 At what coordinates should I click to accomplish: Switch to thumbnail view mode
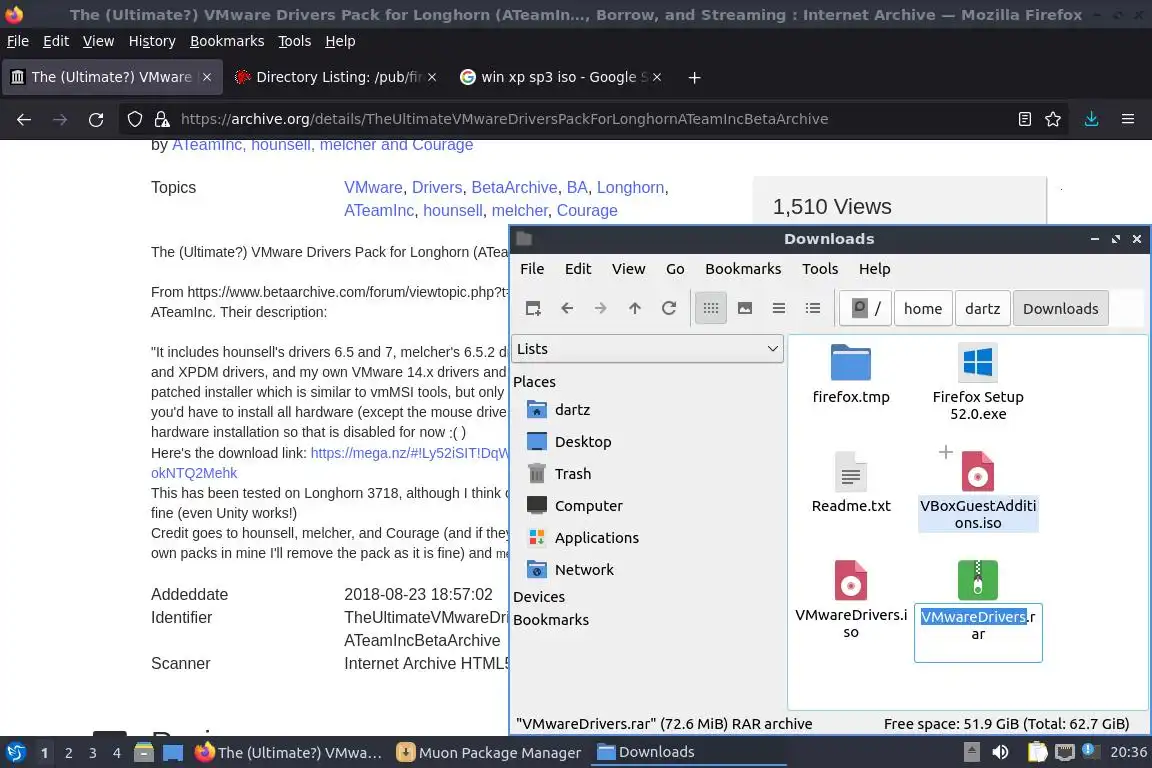pyautogui.click(x=745, y=308)
